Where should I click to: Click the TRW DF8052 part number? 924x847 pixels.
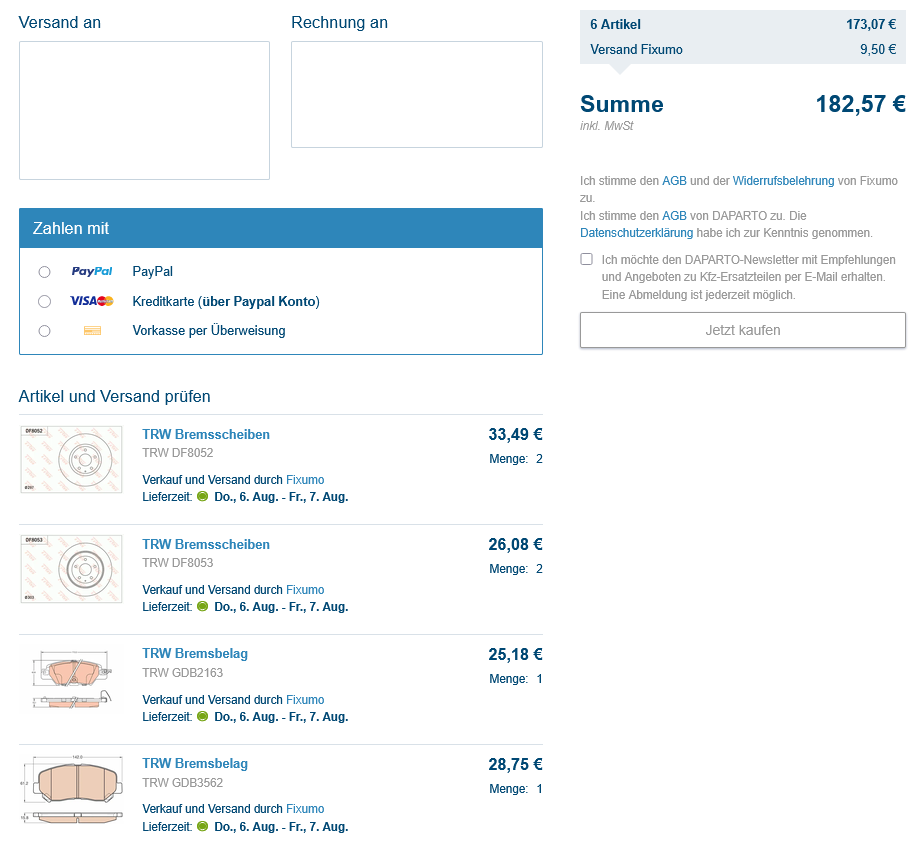pyautogui.click(x=177, y=453)
